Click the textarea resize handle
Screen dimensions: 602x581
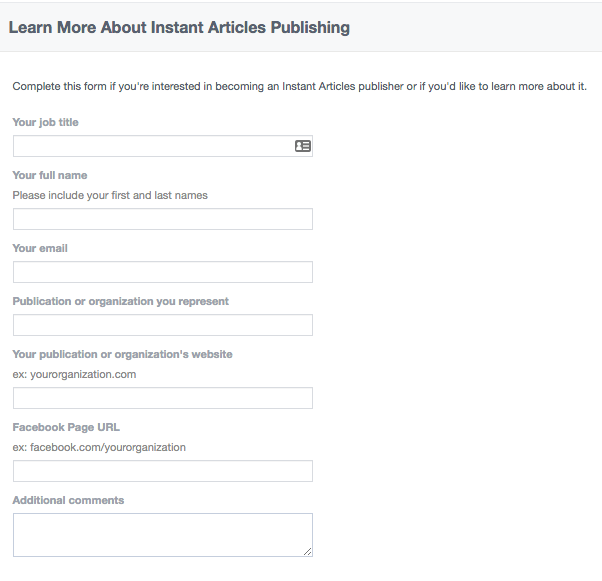tap(308, 551)
